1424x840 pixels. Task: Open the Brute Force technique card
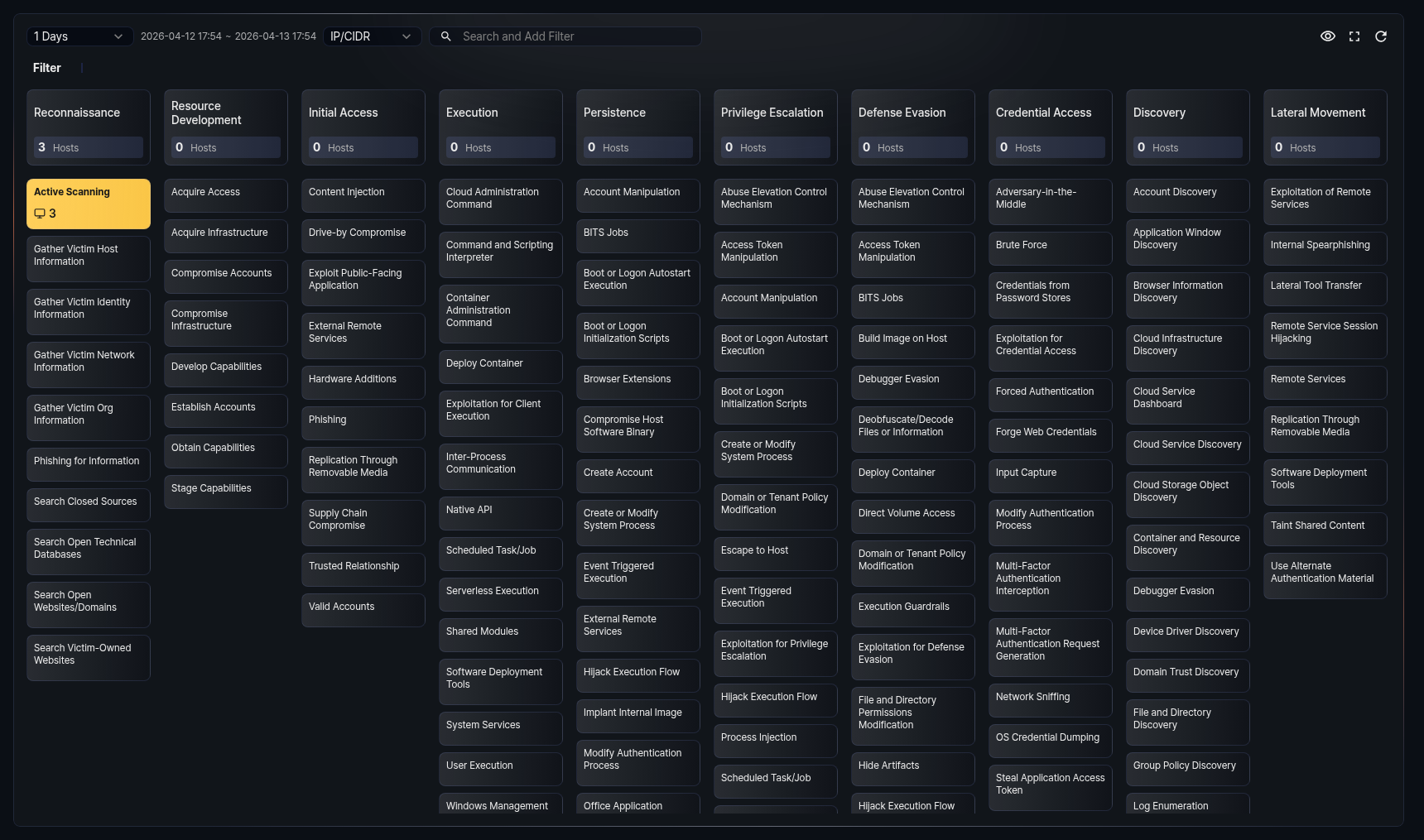click(x=1050, y=246)
